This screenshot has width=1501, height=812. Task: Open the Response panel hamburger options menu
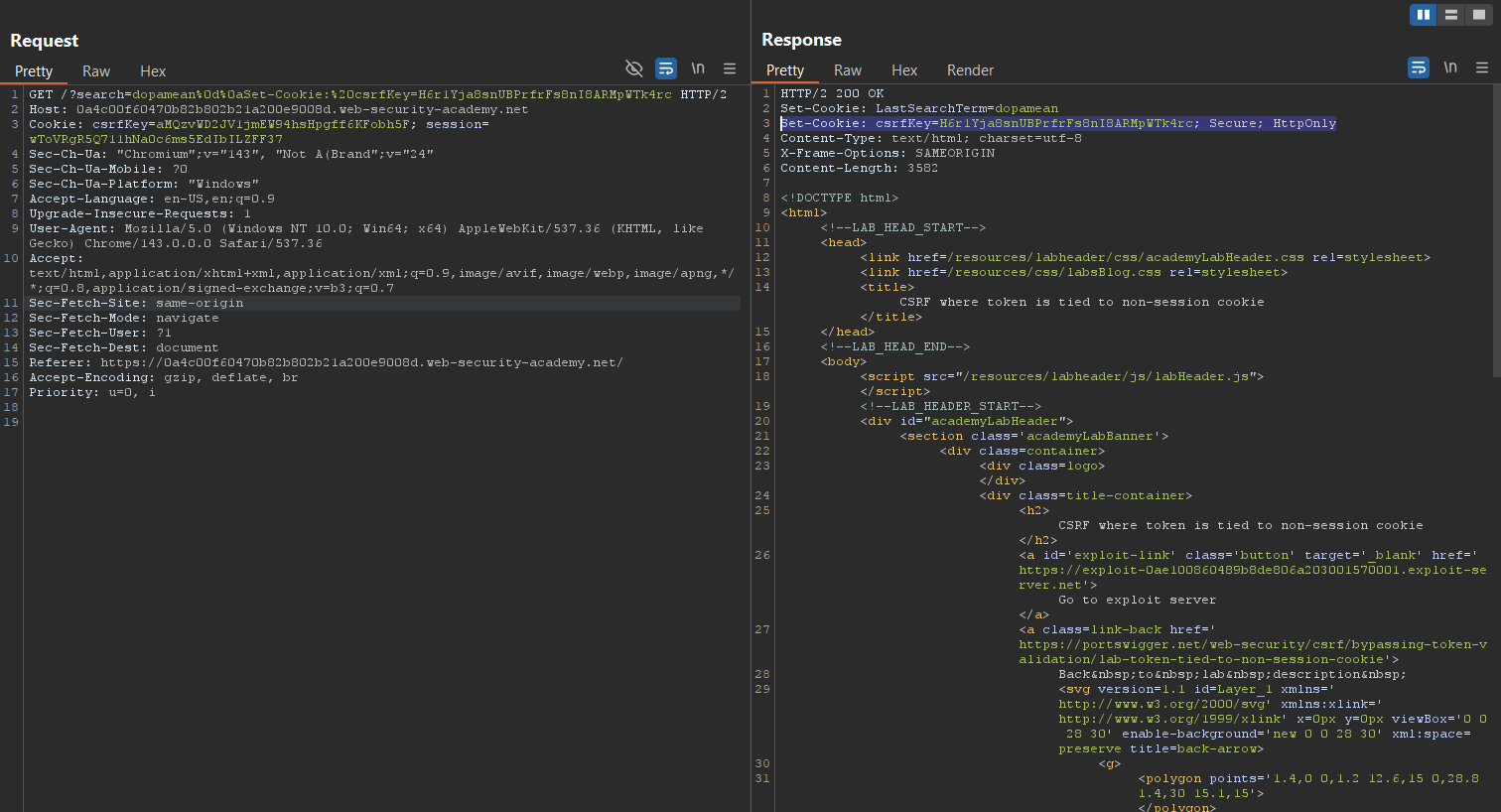coord(1482,68)
